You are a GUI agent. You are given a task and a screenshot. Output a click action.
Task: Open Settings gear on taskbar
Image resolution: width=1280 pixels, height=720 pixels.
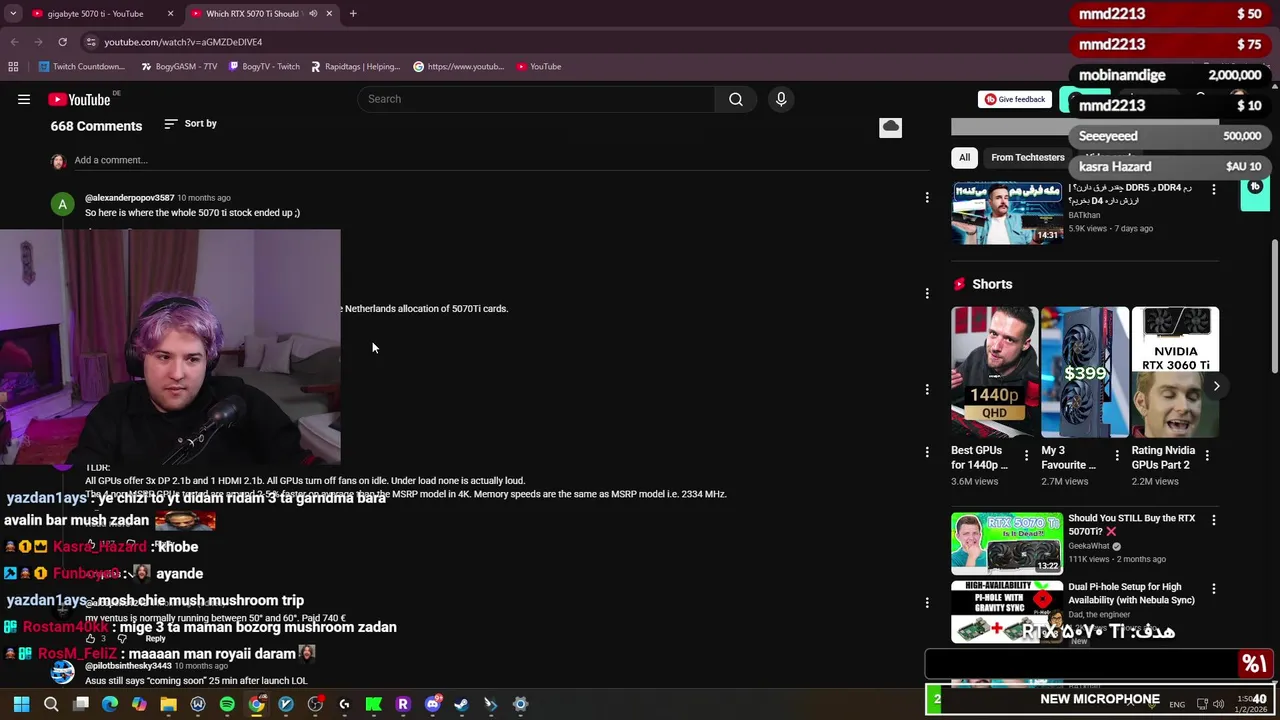point(520,704)
